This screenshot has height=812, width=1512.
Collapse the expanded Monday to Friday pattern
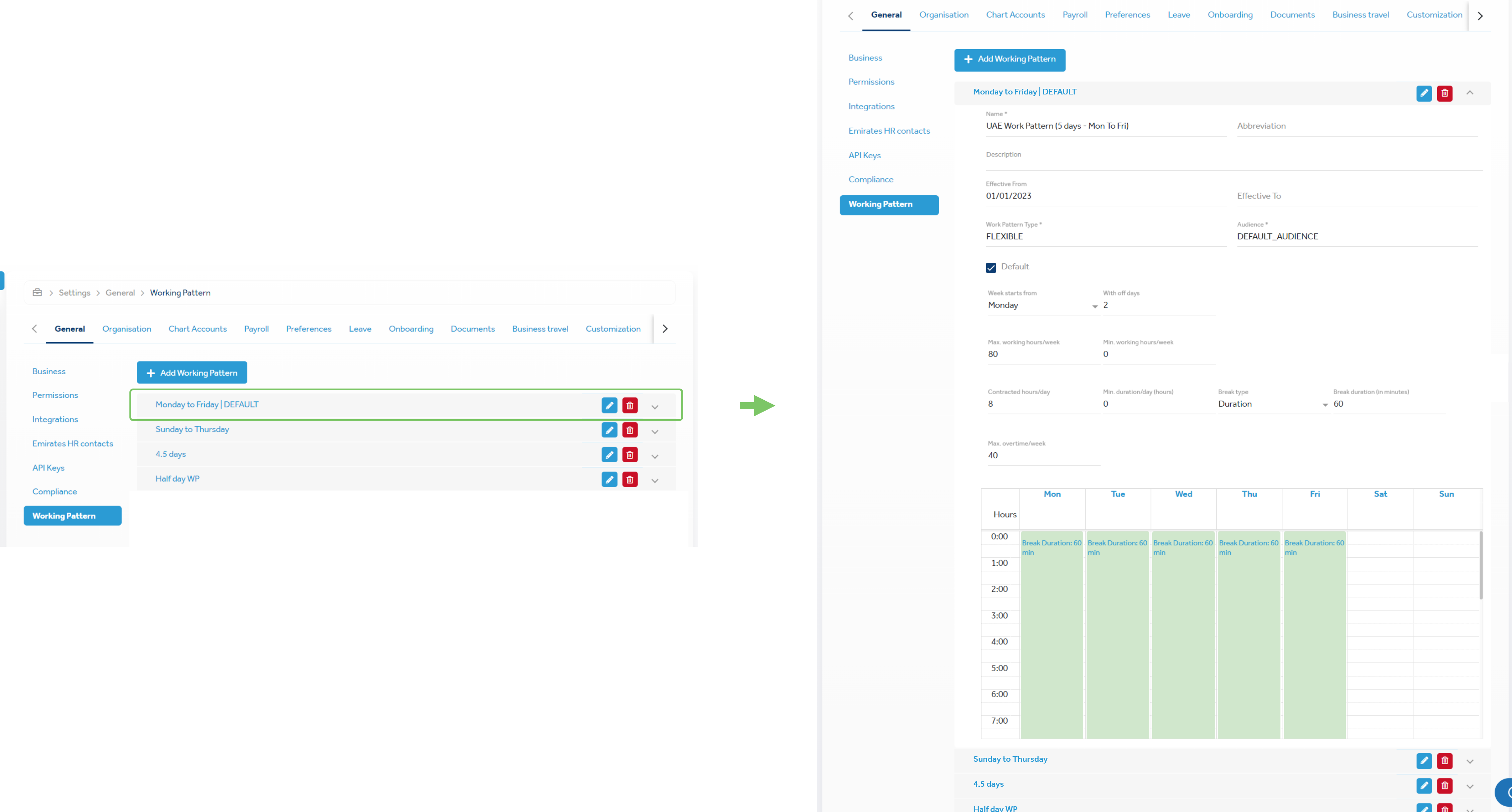pyautogui.click(x=1470, y=93)
